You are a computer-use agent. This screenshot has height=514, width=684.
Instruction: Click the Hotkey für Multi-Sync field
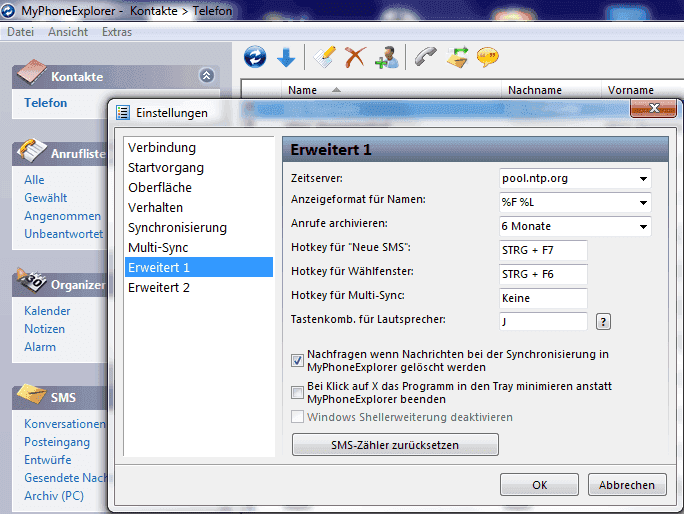(543, 298)
